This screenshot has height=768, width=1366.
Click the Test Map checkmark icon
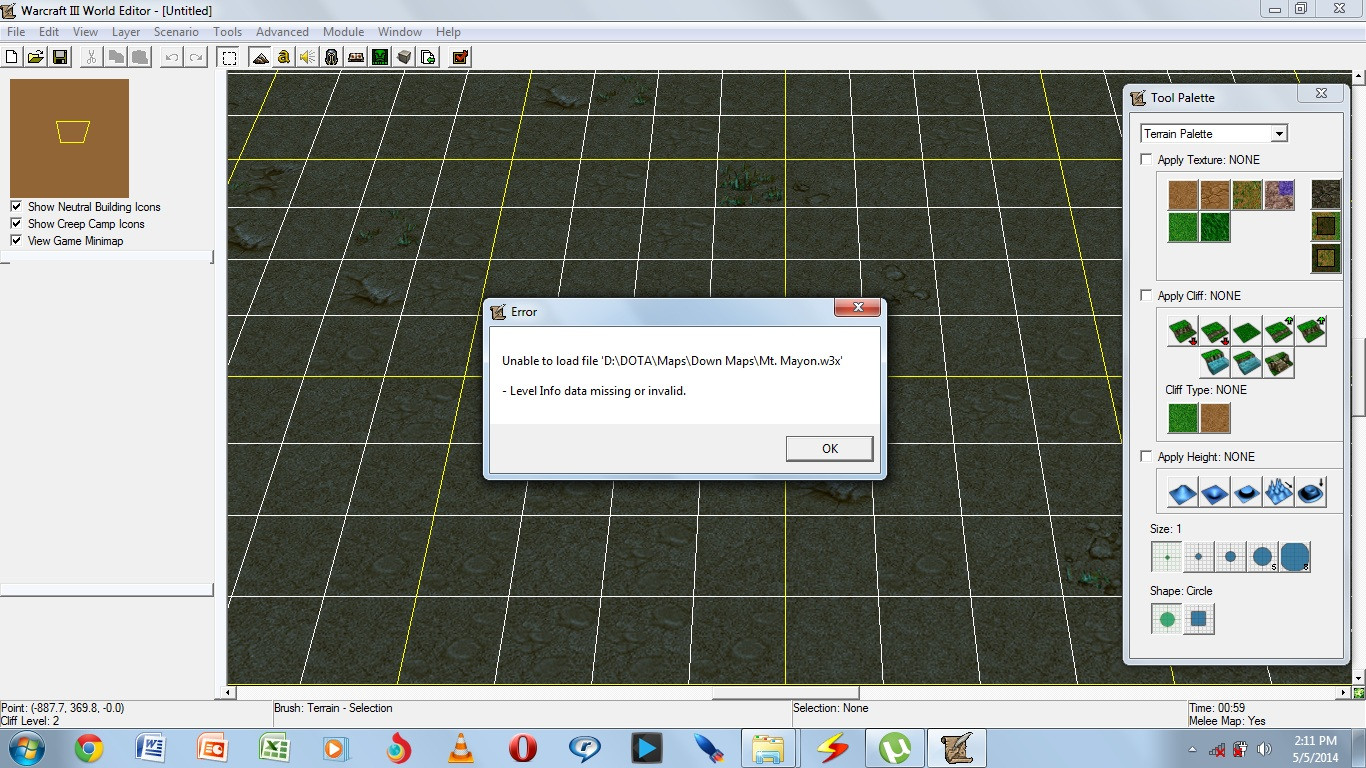click(460, 57)
